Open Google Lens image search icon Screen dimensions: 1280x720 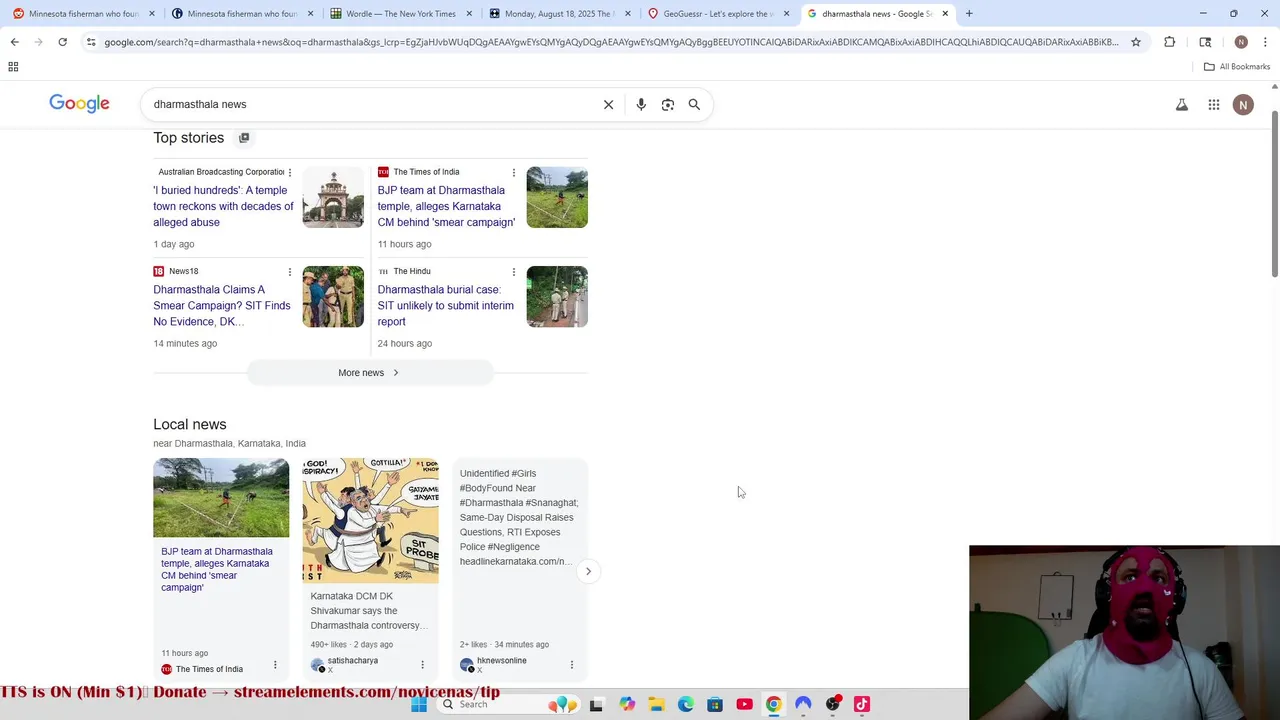tap(668, 104)
